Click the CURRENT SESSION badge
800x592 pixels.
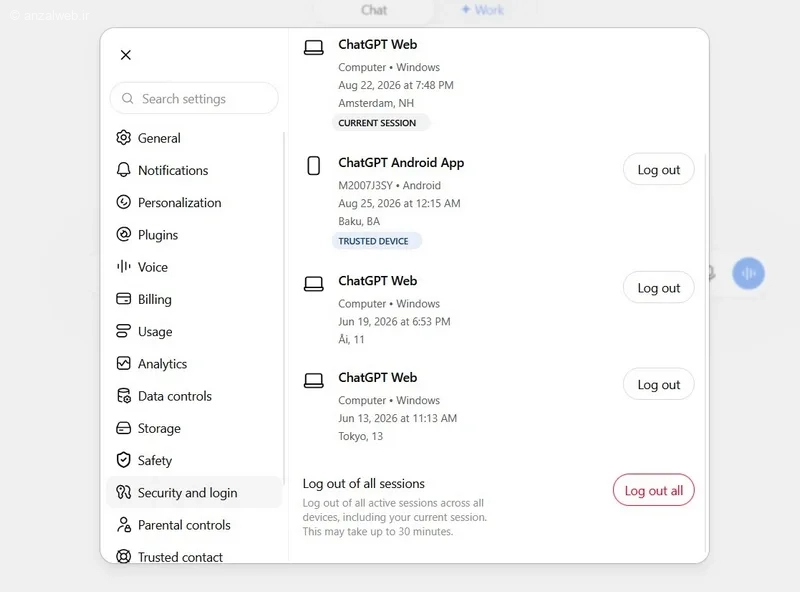[380, 122]
